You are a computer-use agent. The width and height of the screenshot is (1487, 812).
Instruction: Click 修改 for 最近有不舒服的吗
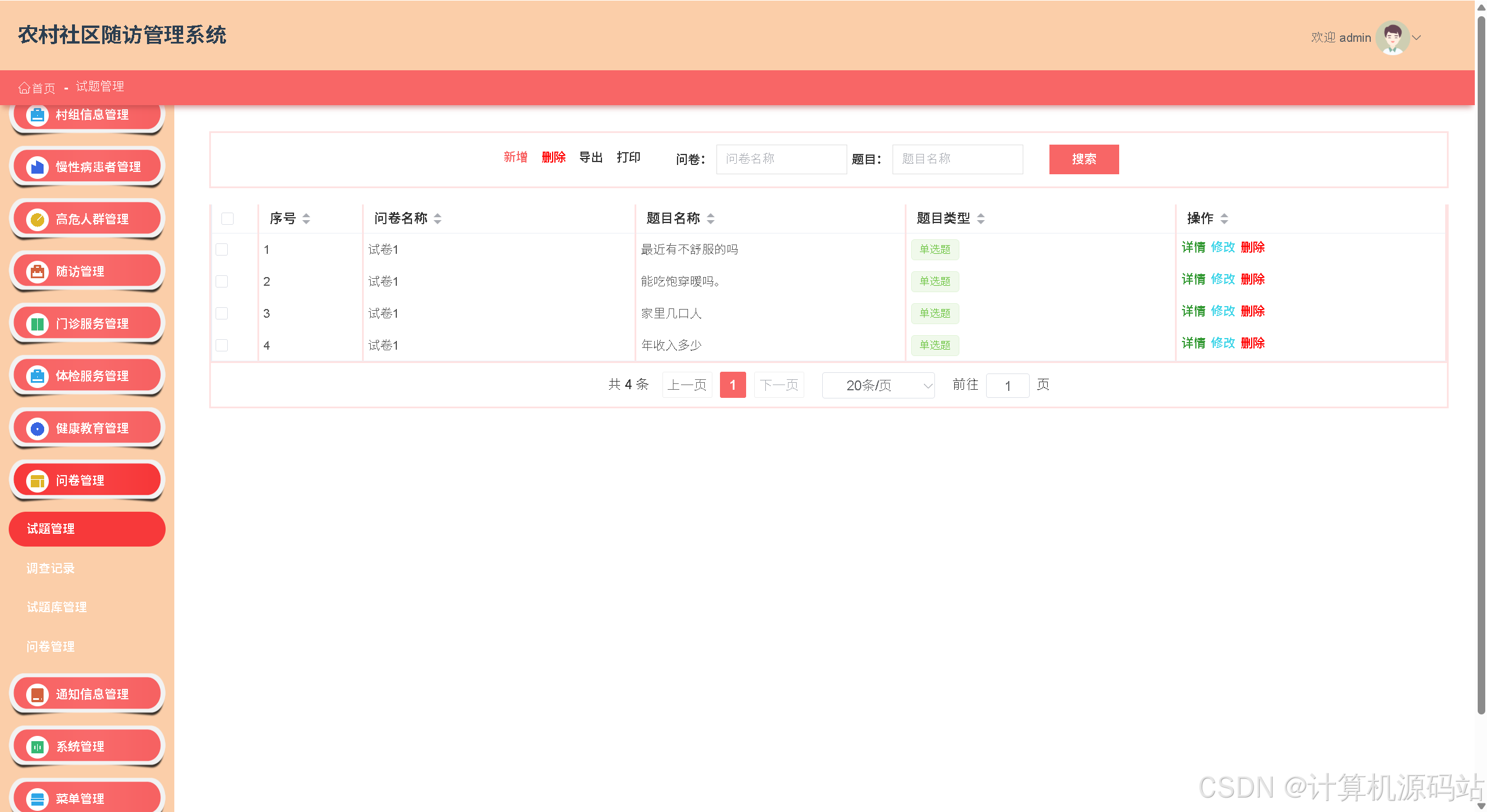[1223, 247]
